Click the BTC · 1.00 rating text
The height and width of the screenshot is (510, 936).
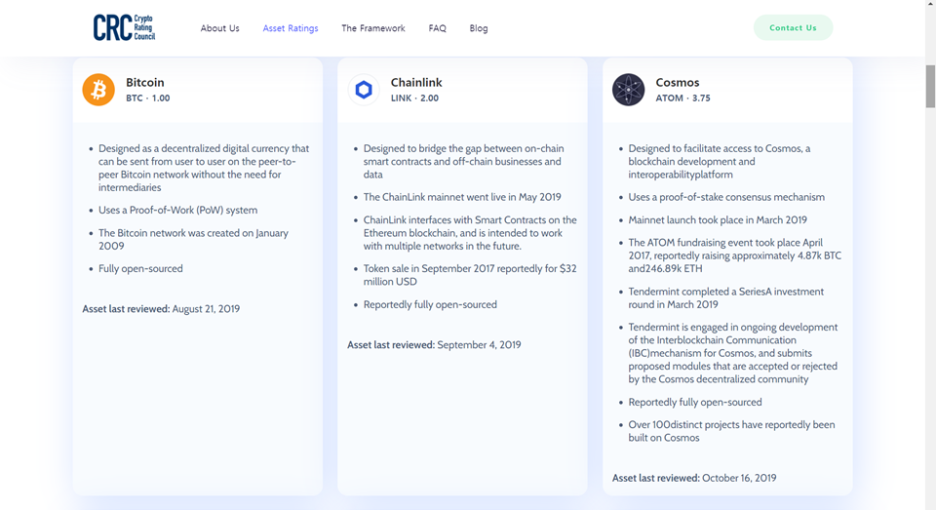(147, 98)
